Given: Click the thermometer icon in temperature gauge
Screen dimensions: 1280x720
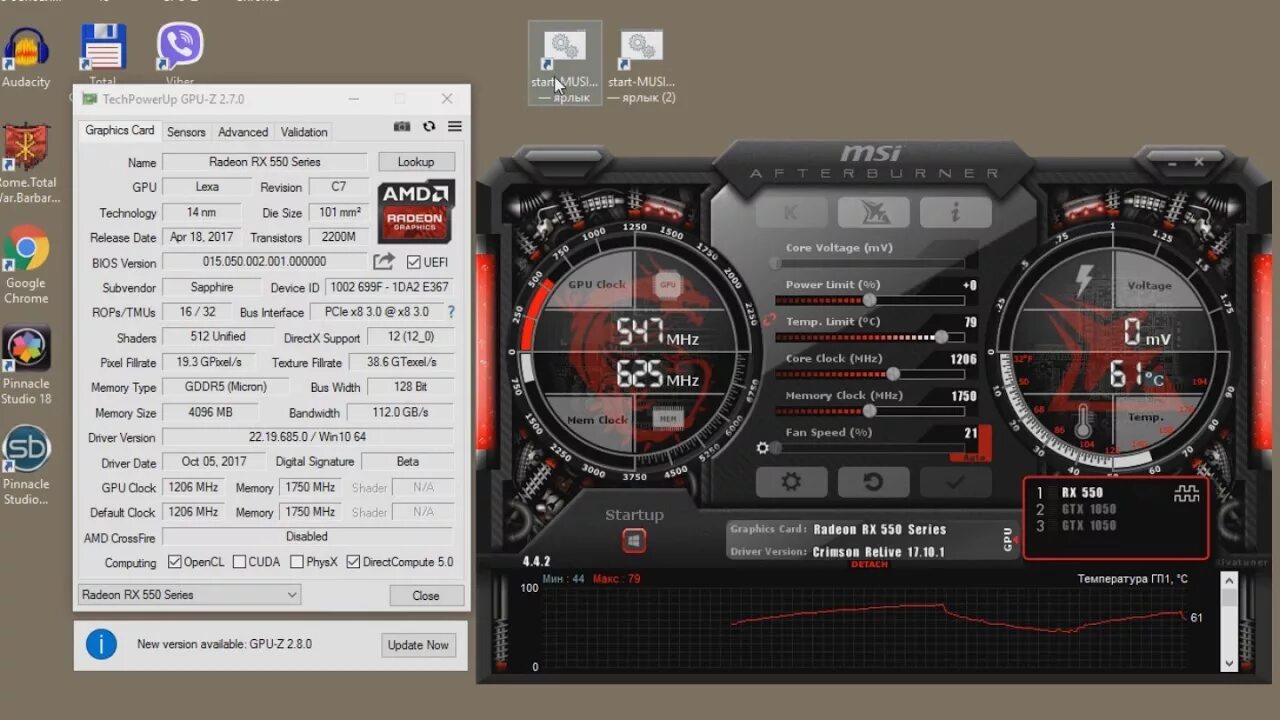Looking at the screenshot, I should (1083, 423).
